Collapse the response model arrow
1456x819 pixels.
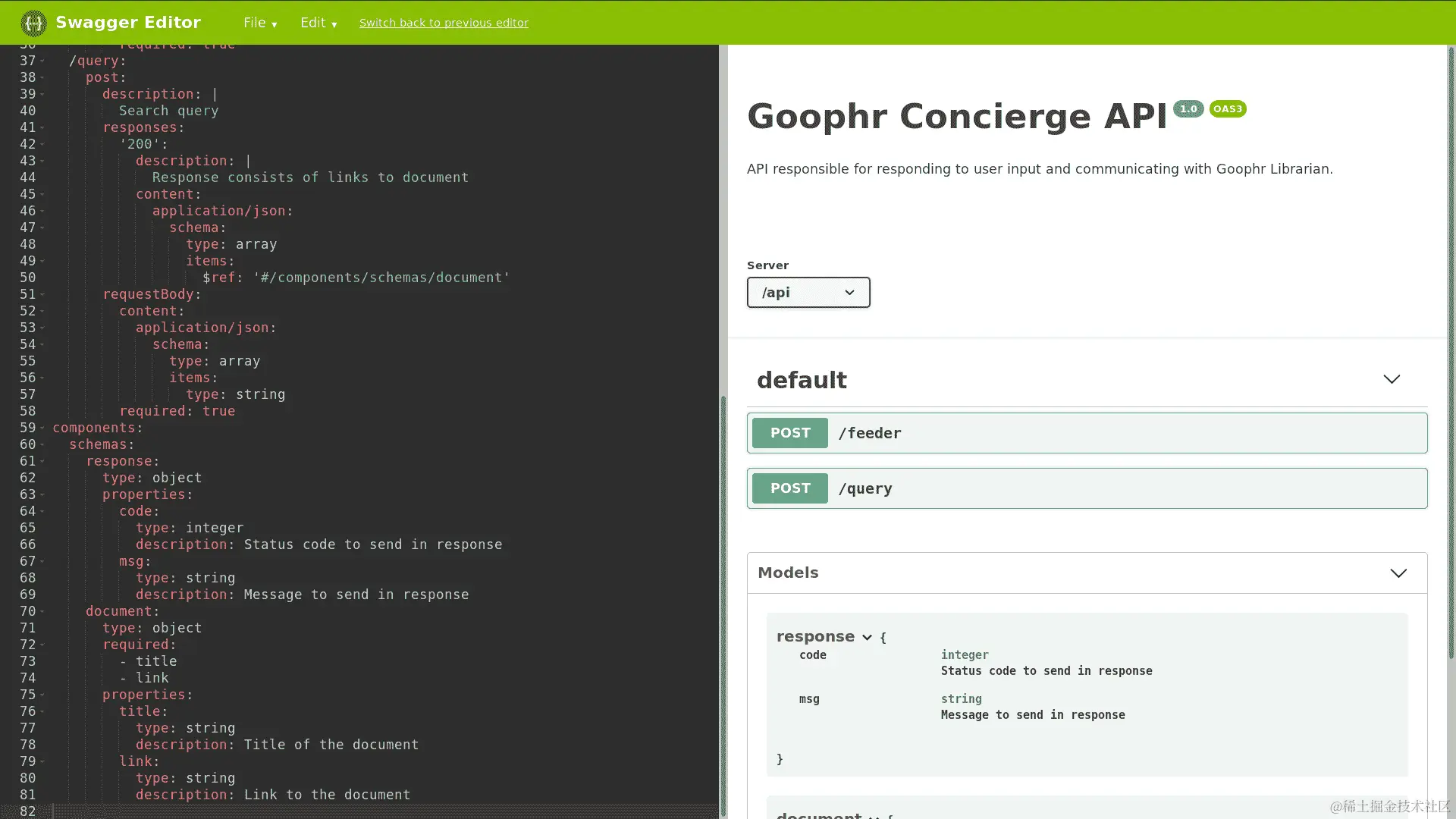pos(867,638)
